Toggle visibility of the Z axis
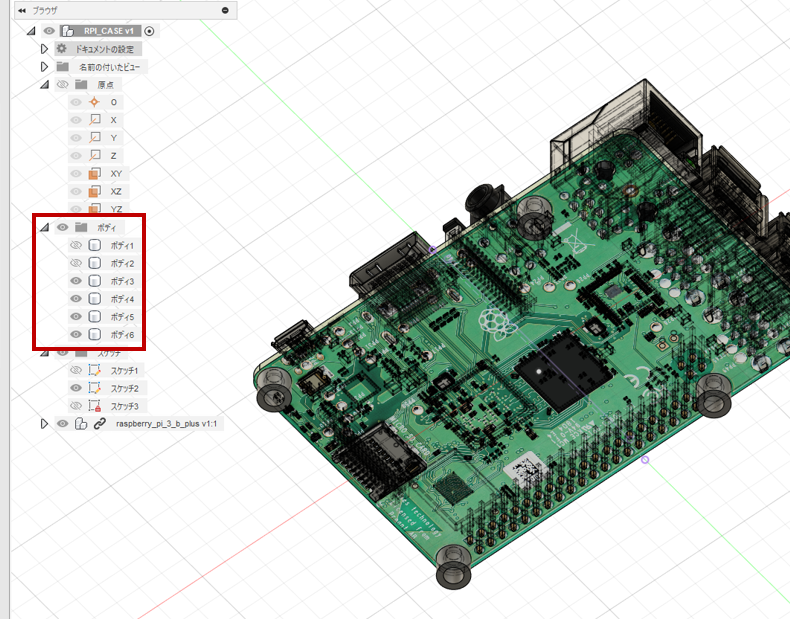The height and width of the screenshot is (619, 790). click(76, 156)
